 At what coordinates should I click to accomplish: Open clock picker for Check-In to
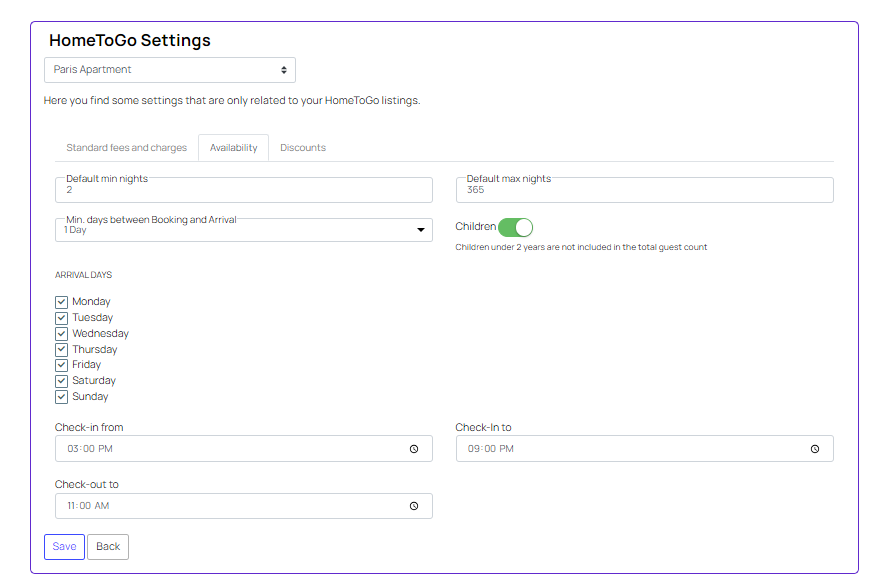(814, 449)
